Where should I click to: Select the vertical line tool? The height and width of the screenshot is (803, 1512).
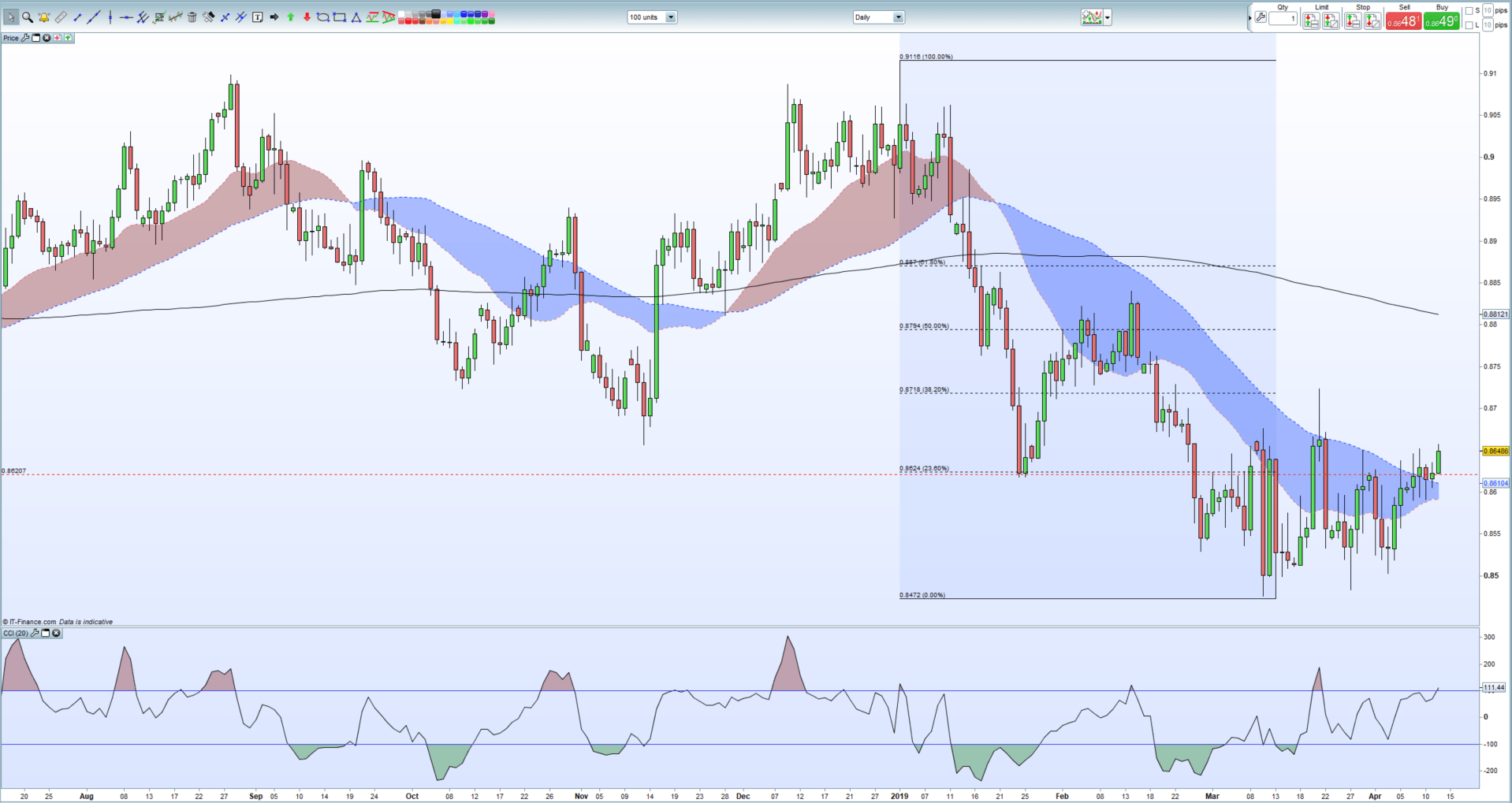click(110, 17)
